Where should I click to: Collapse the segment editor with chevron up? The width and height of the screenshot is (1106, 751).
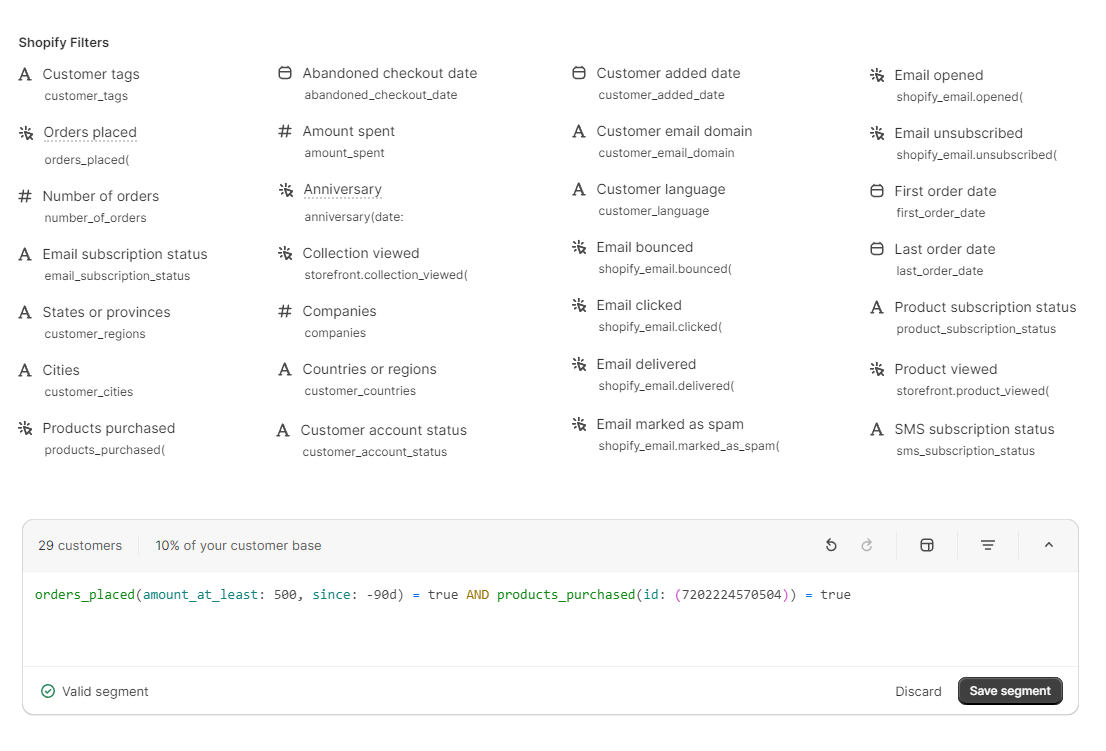[x=1049, y=545]
